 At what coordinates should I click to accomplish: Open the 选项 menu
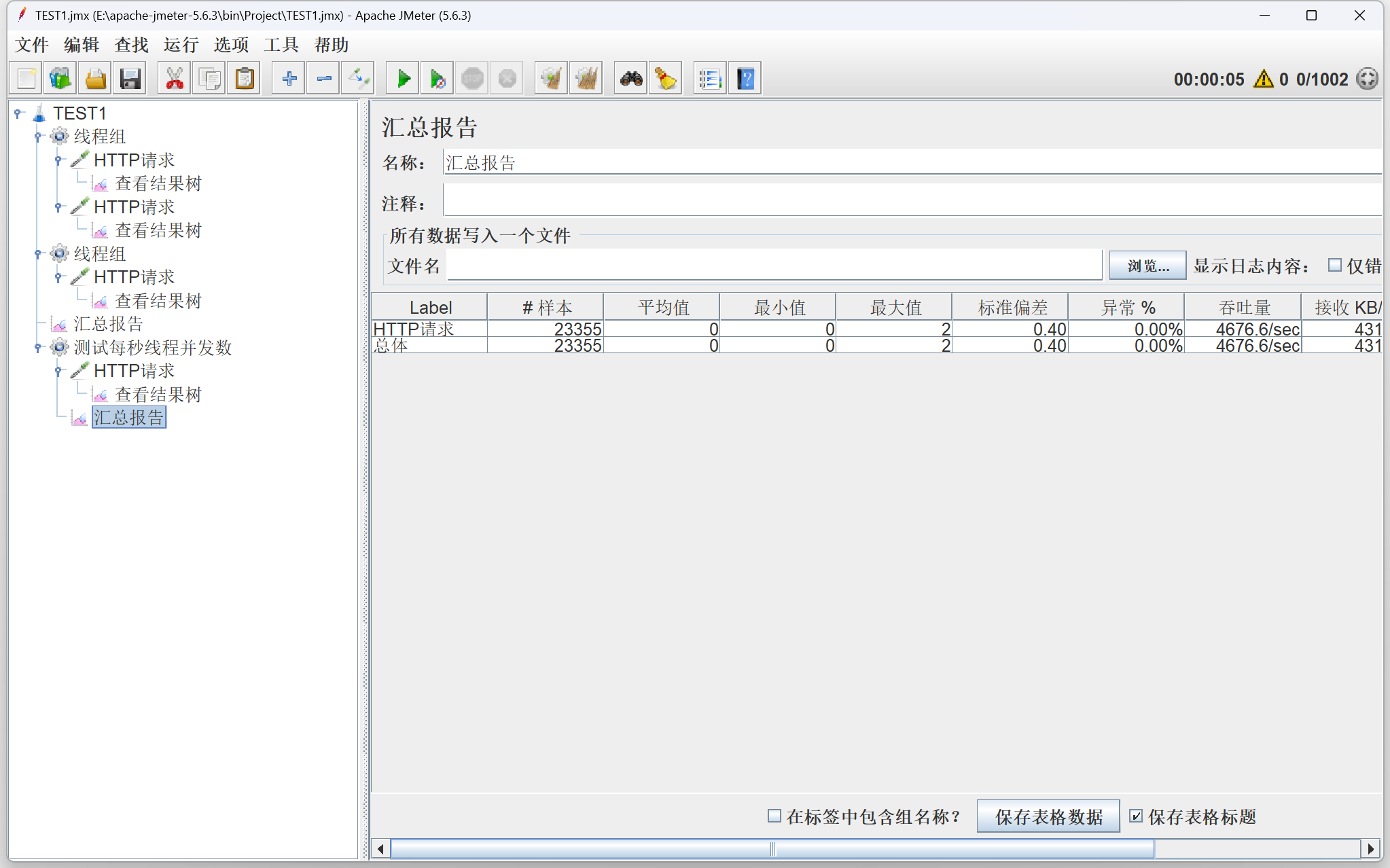[232, 45]
